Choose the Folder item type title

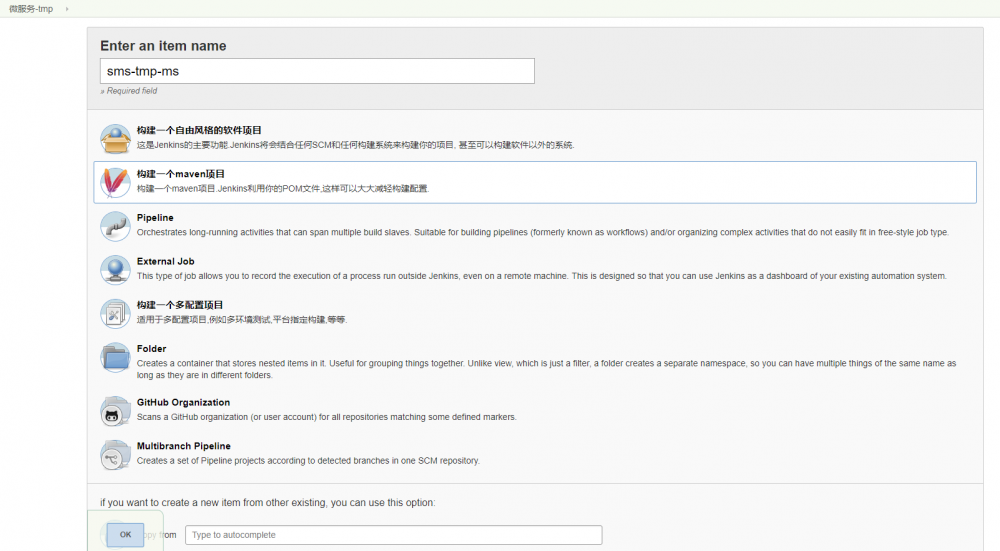pyautogui.click(x=151, y=349)
